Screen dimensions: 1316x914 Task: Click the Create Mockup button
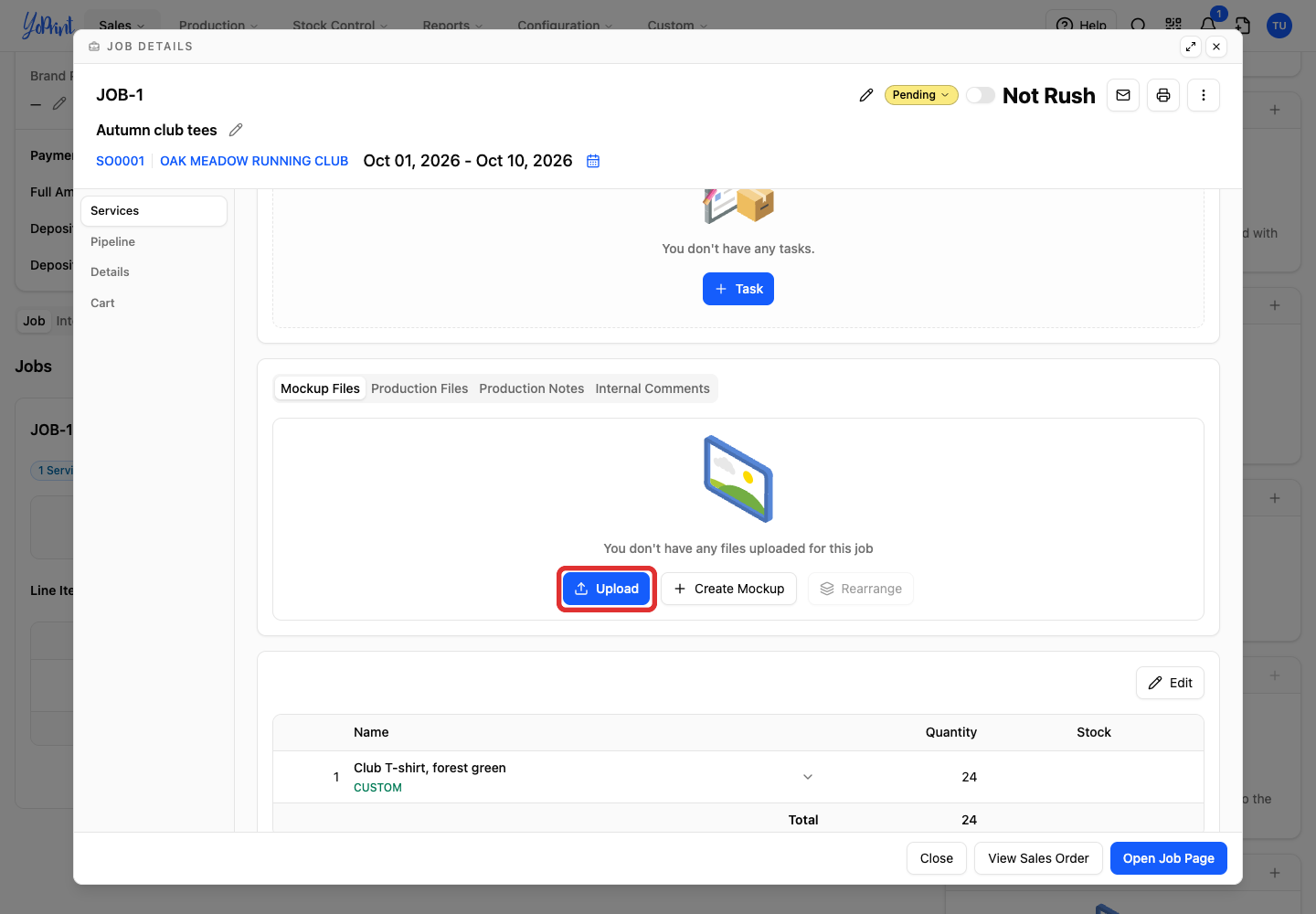pos(728,589)
